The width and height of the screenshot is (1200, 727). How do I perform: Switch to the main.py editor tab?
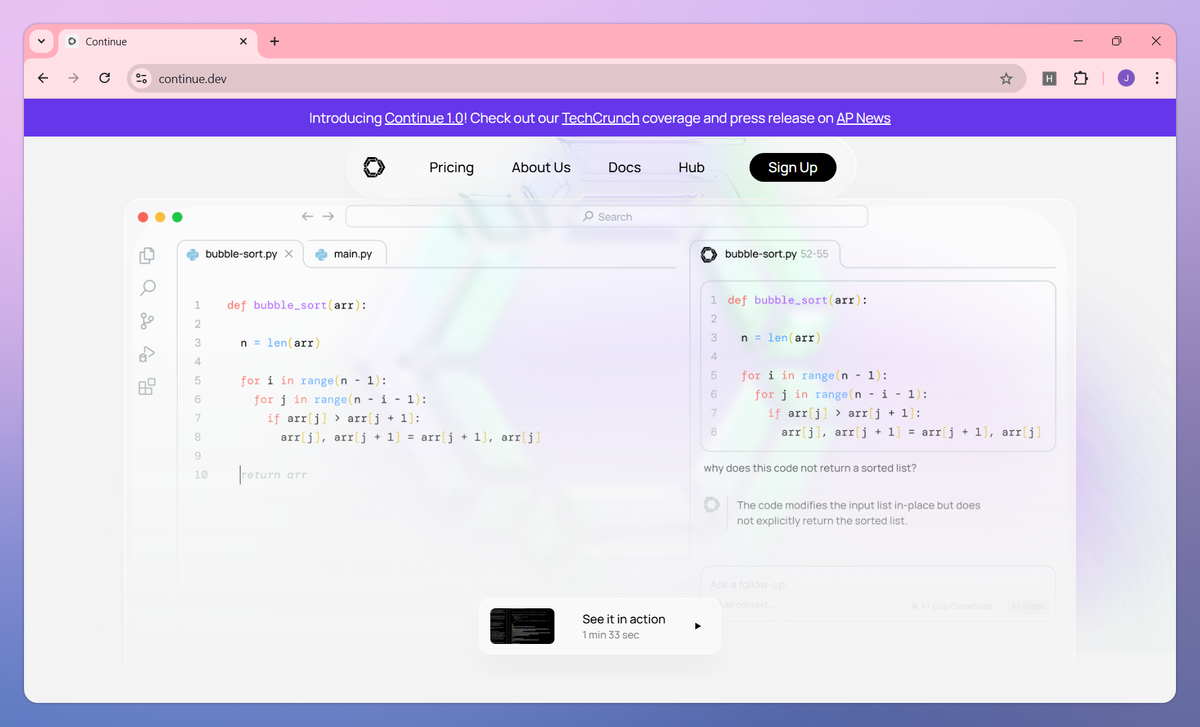[344, 254]
